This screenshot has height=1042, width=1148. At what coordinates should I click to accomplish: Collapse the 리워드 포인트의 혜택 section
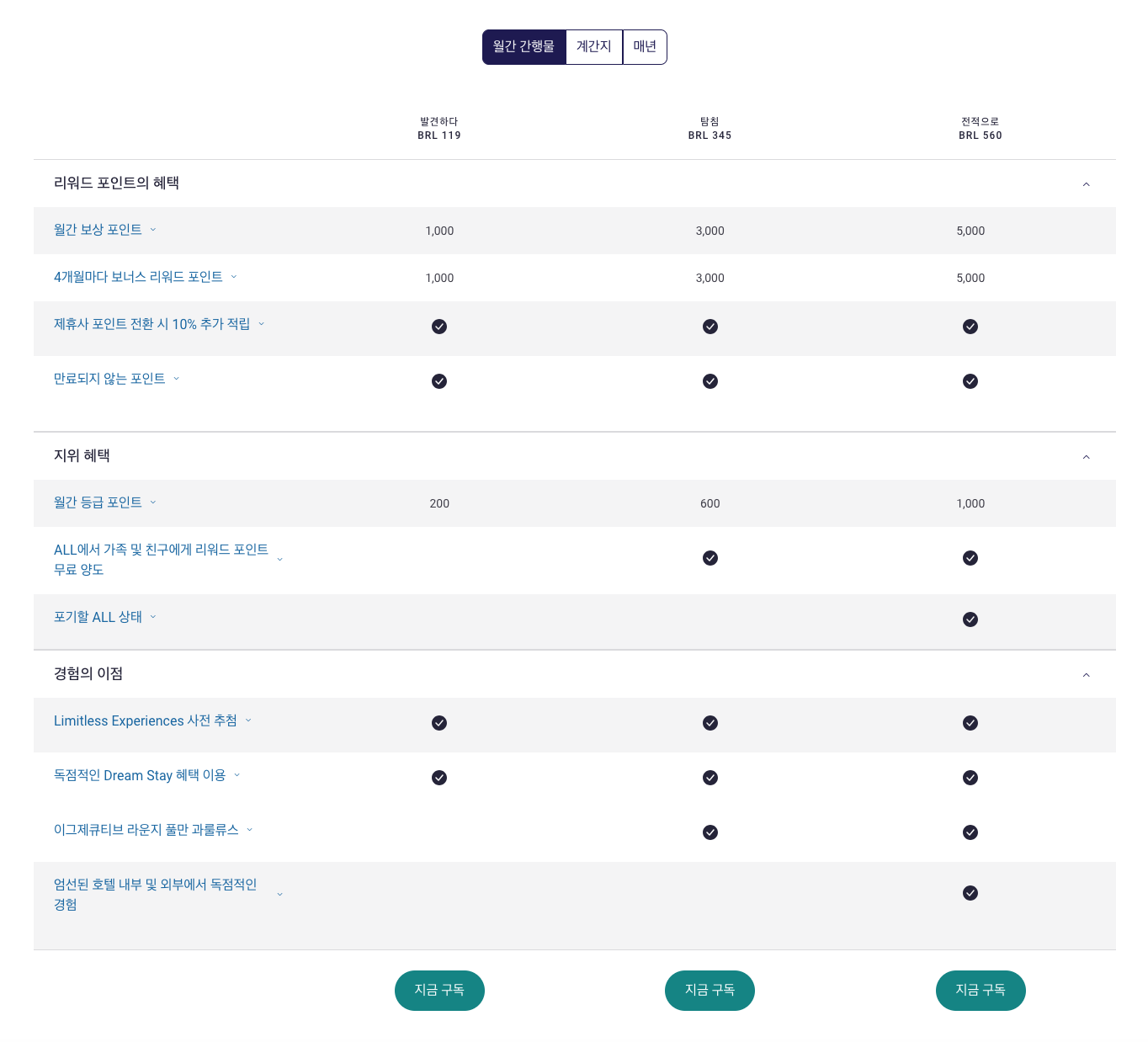tap(1086, 184)
